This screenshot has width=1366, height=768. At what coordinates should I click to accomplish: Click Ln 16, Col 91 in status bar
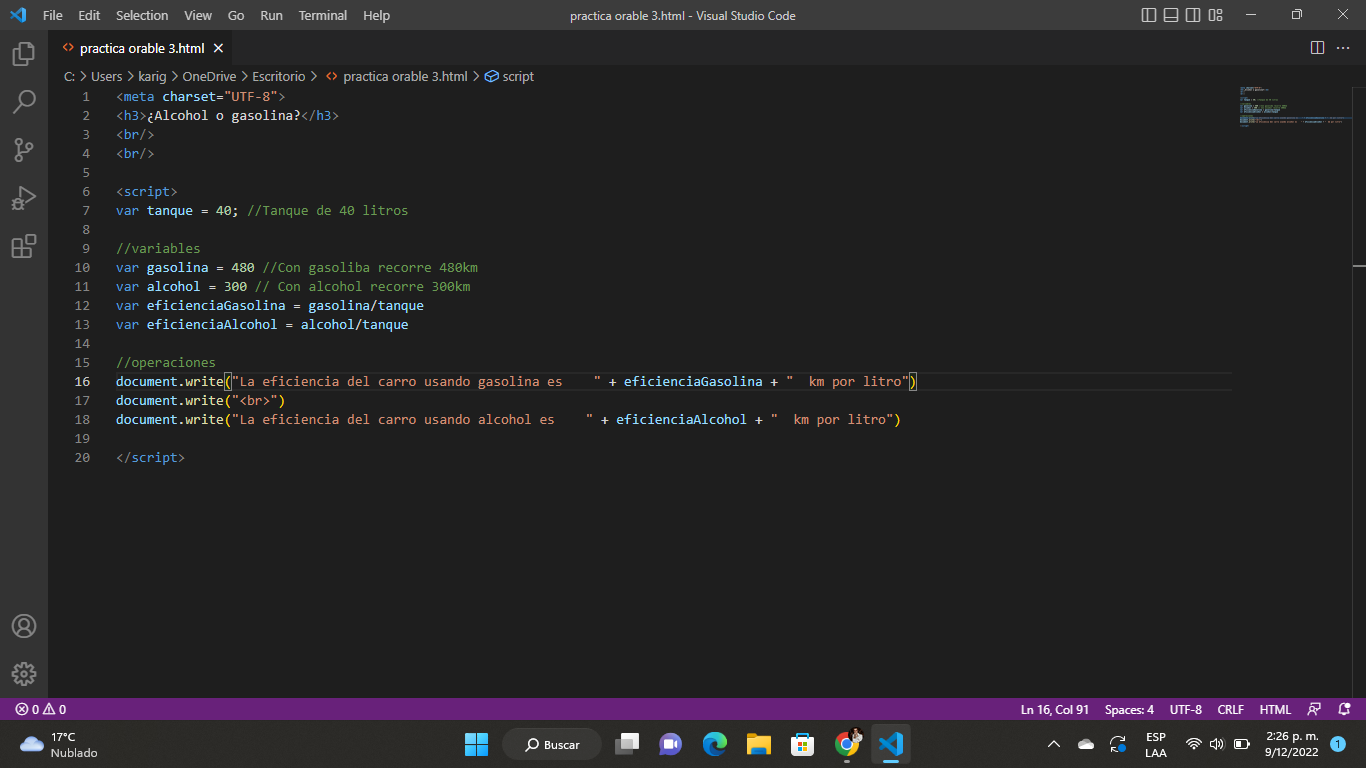click(1055, 709)
